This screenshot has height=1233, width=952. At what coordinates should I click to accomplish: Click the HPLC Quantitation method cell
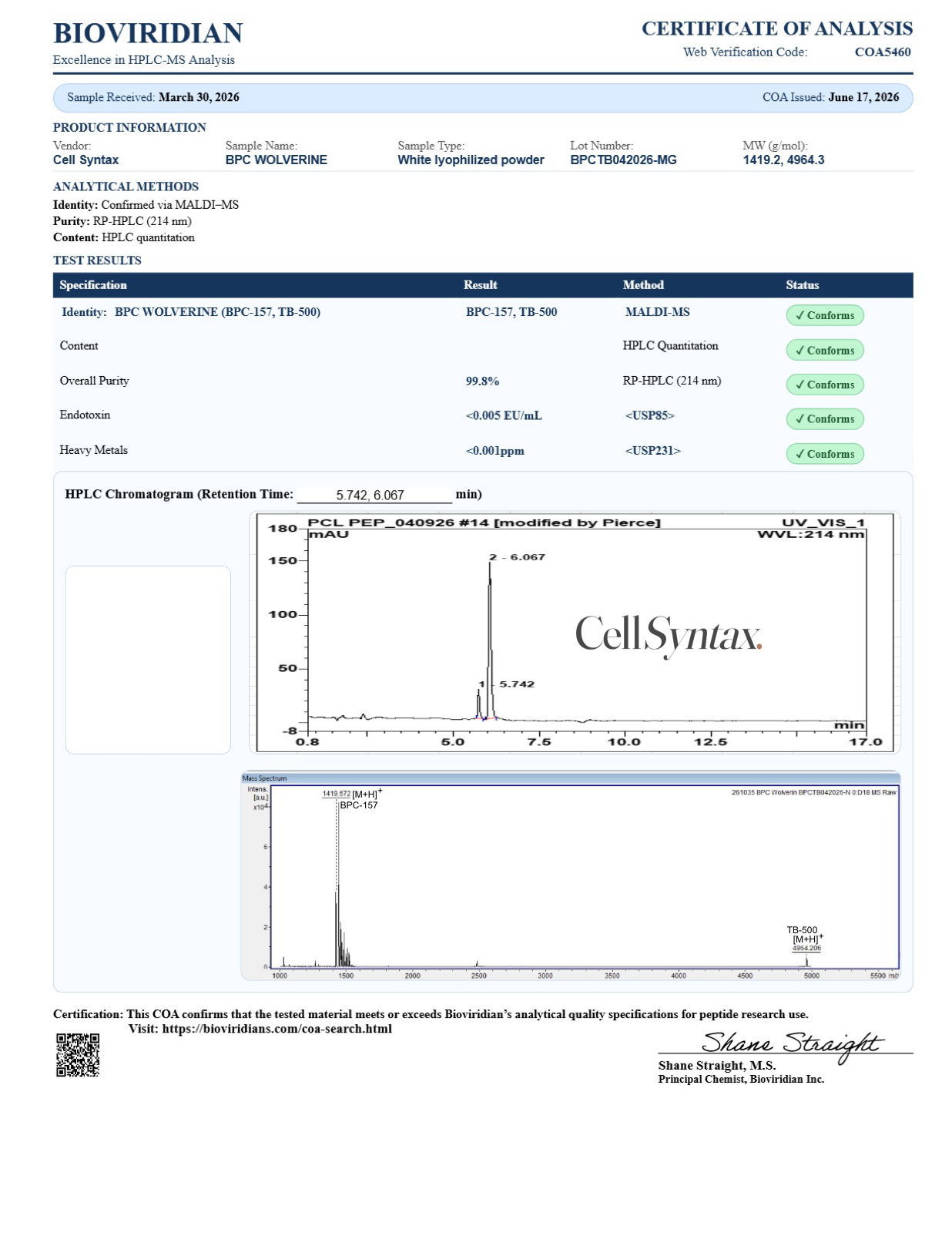pos(670,346)
